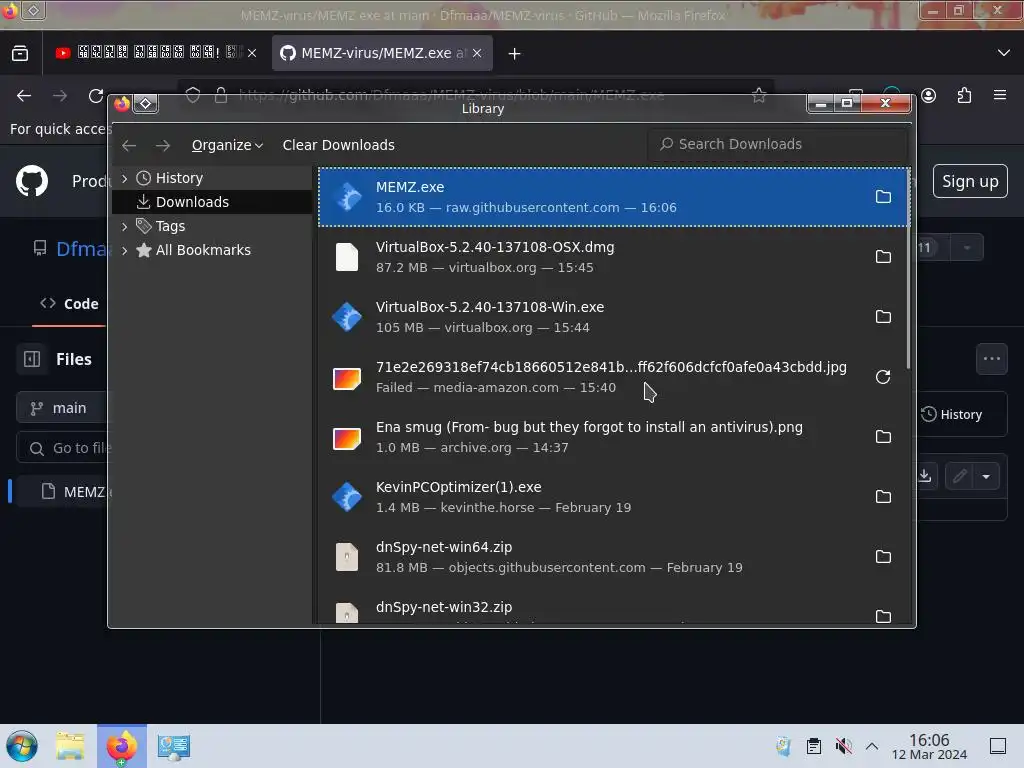Close the YouTube tab

(252, 54)
